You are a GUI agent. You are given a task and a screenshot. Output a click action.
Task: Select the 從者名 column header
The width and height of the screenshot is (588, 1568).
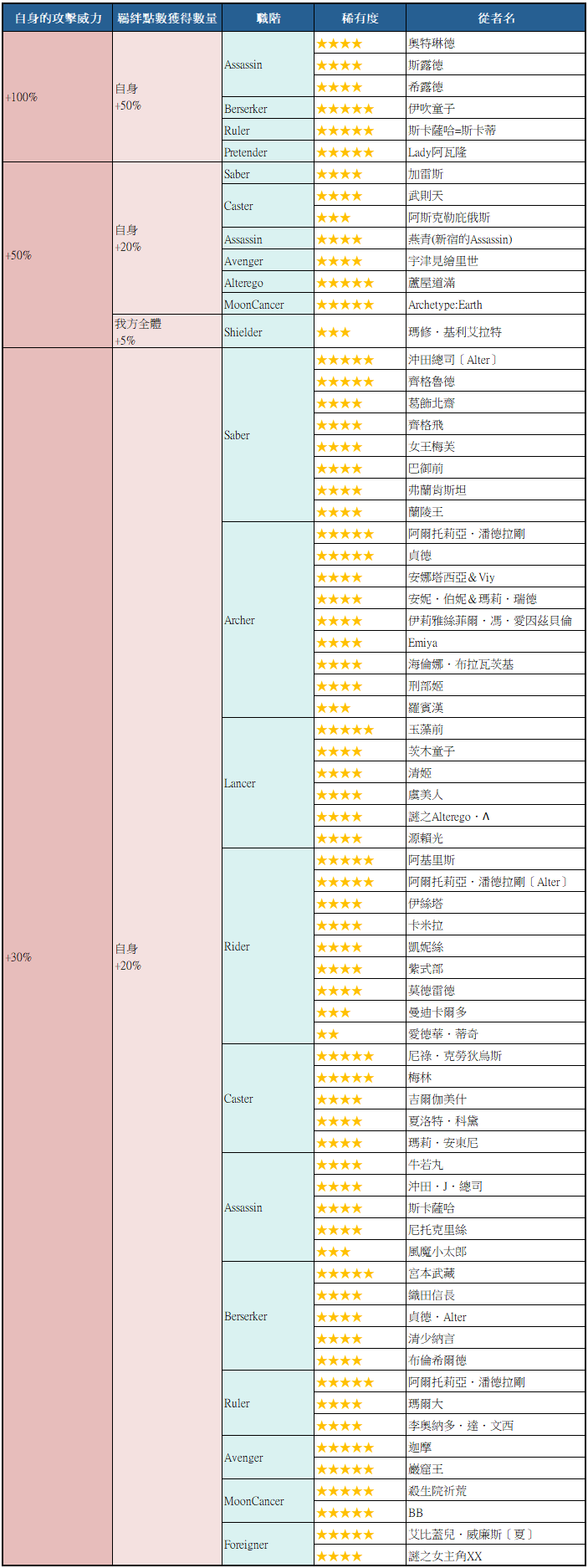point(495,18)
